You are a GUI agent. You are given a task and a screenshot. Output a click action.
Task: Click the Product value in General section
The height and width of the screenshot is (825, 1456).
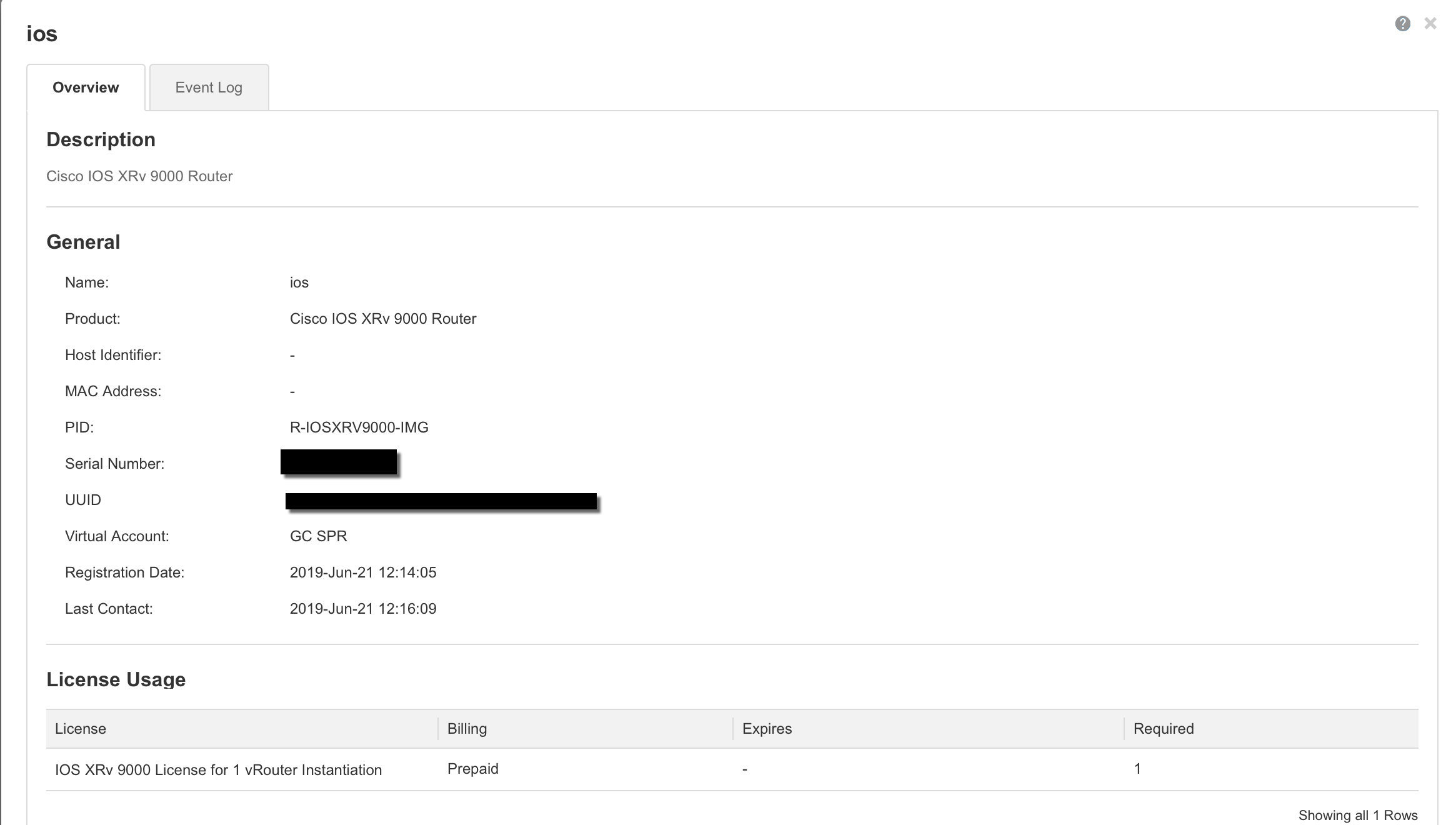[383, 319]
